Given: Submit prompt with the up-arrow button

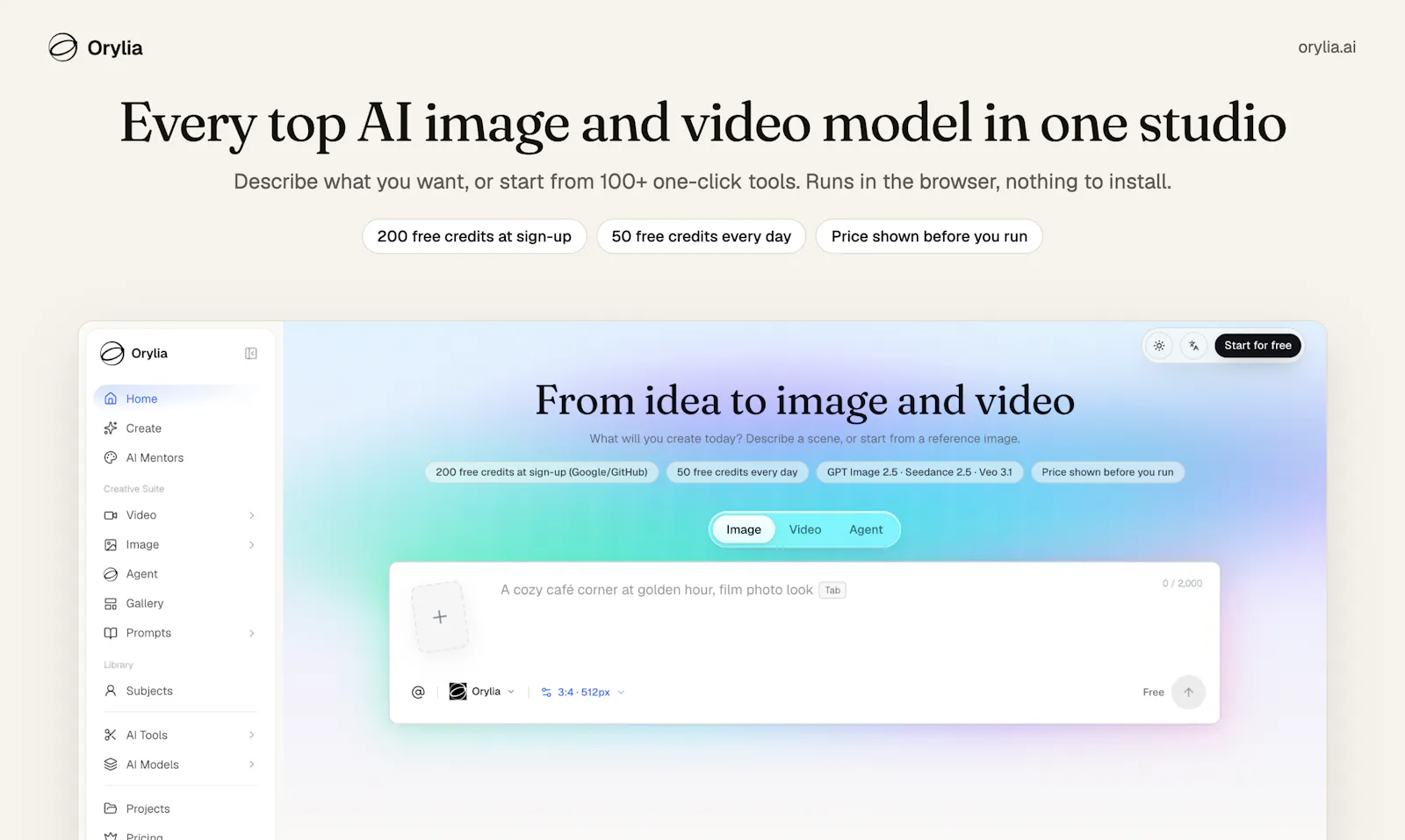Looking at the screenshot, I should click(1188, 693).
